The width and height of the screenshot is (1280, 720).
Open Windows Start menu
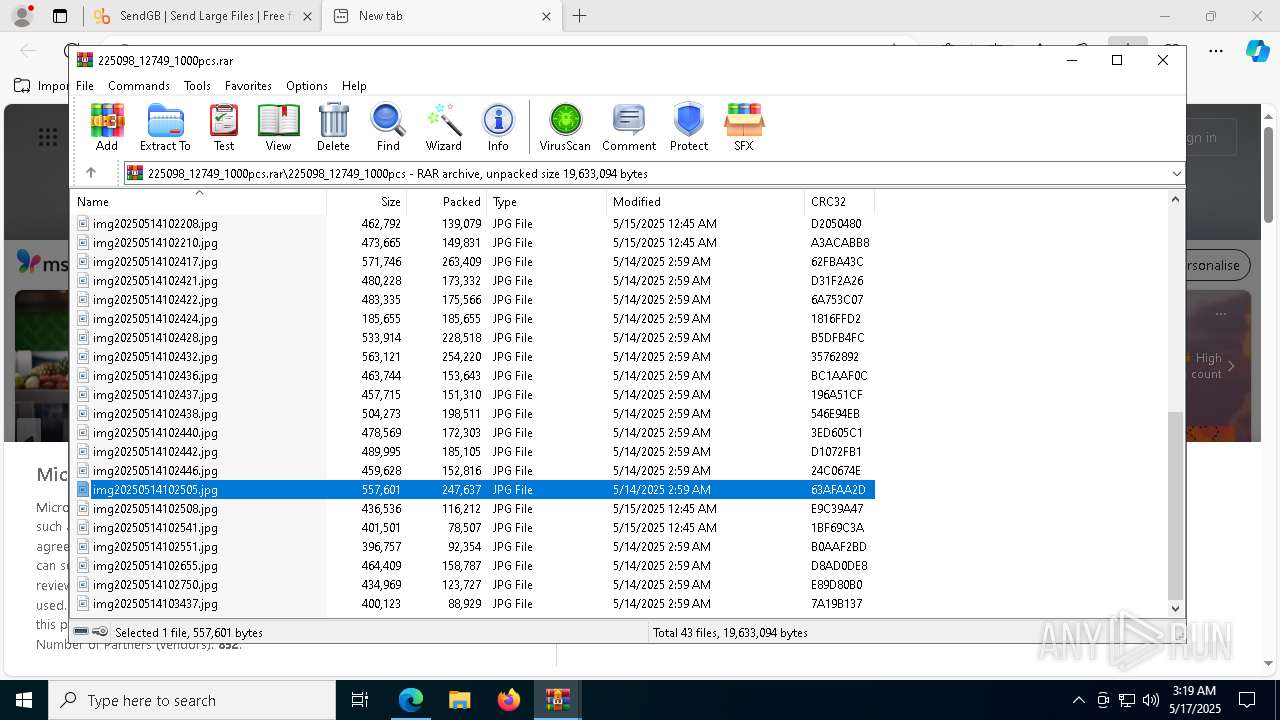[24, 700]
